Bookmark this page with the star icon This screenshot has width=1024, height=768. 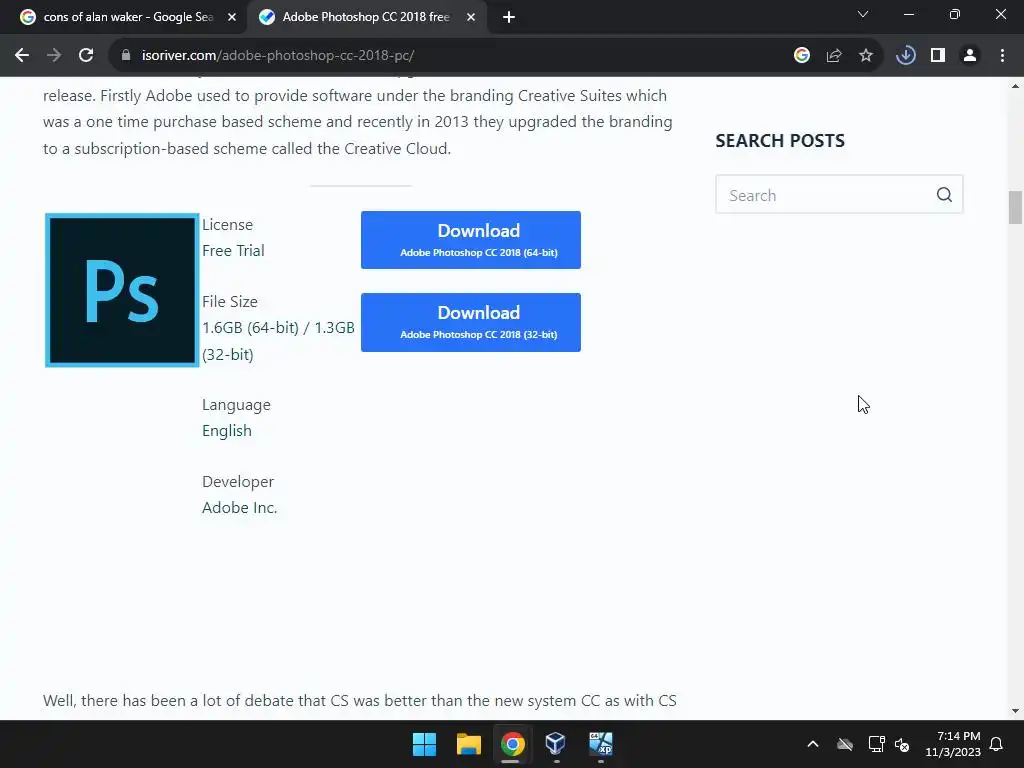tap(866, 56)
